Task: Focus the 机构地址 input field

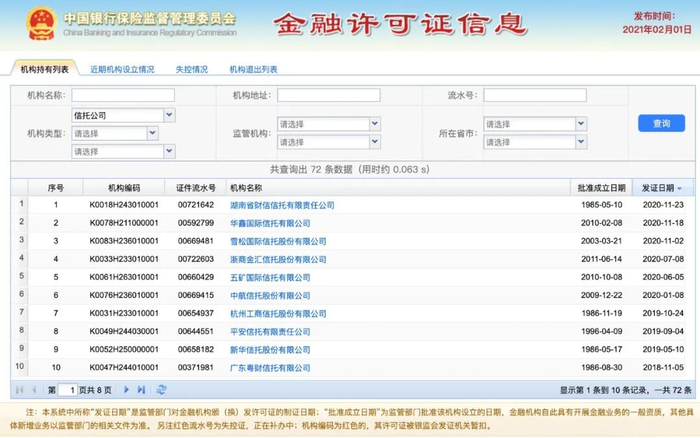Action: coord(329,95)
